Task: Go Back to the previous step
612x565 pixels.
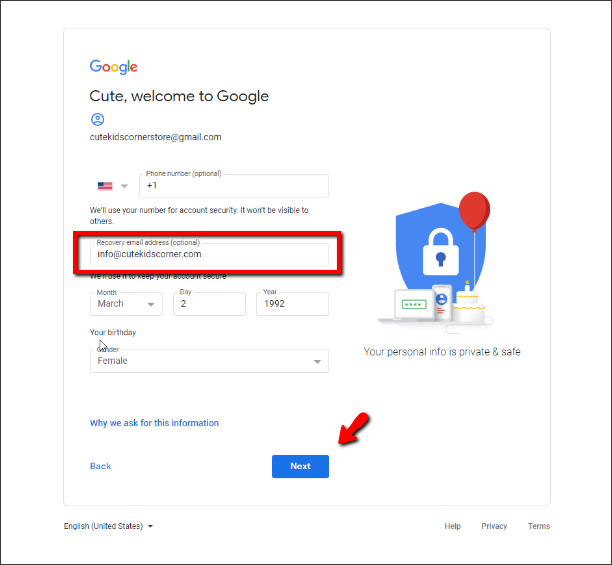Action: 100,466
